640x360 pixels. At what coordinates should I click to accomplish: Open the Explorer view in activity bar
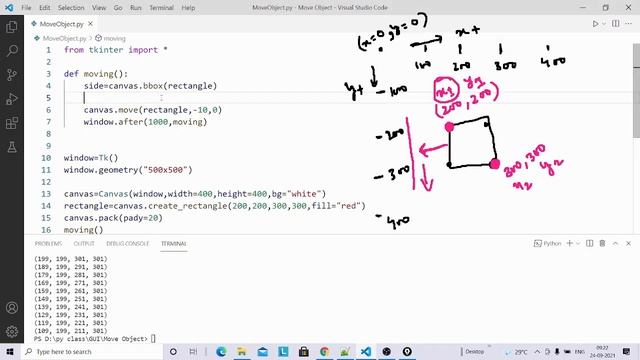pos(12,27)
